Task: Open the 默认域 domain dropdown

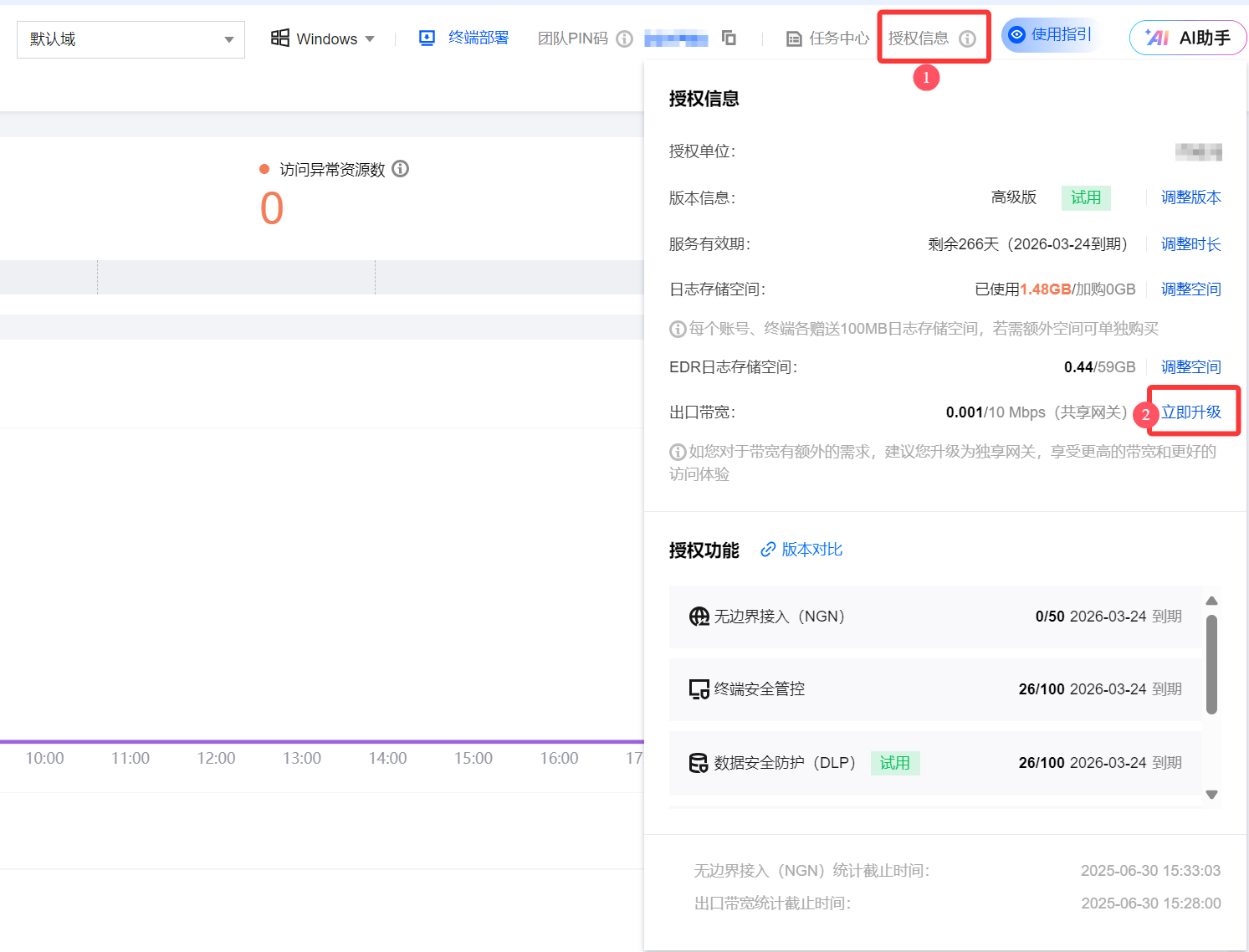Action: [x=131, y=39]
